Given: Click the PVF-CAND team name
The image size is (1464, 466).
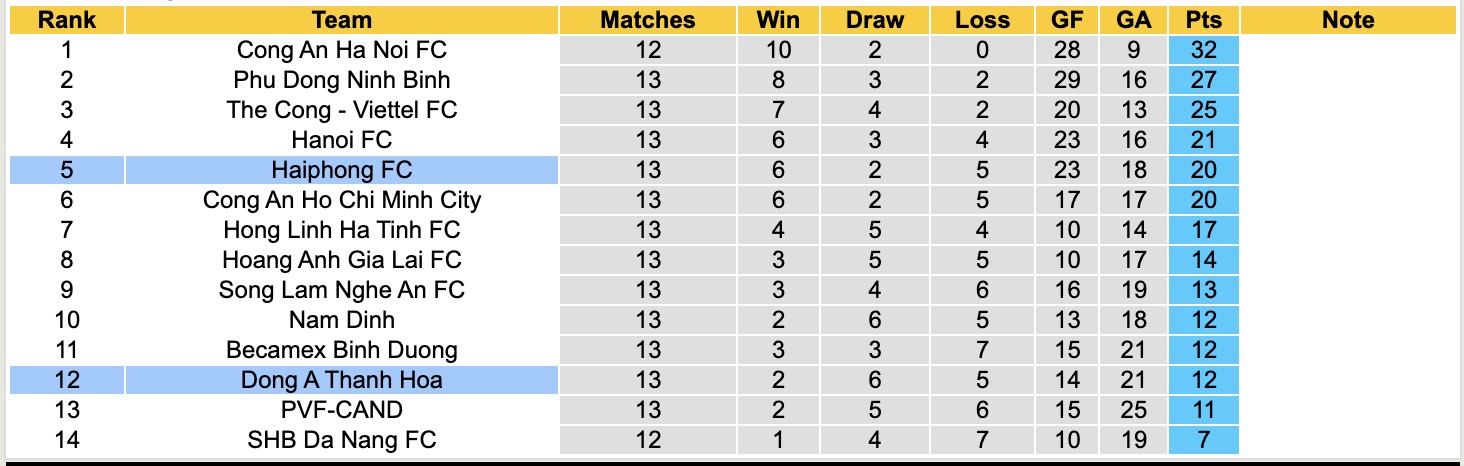Looking at the screenshot, I should [342, 410].
